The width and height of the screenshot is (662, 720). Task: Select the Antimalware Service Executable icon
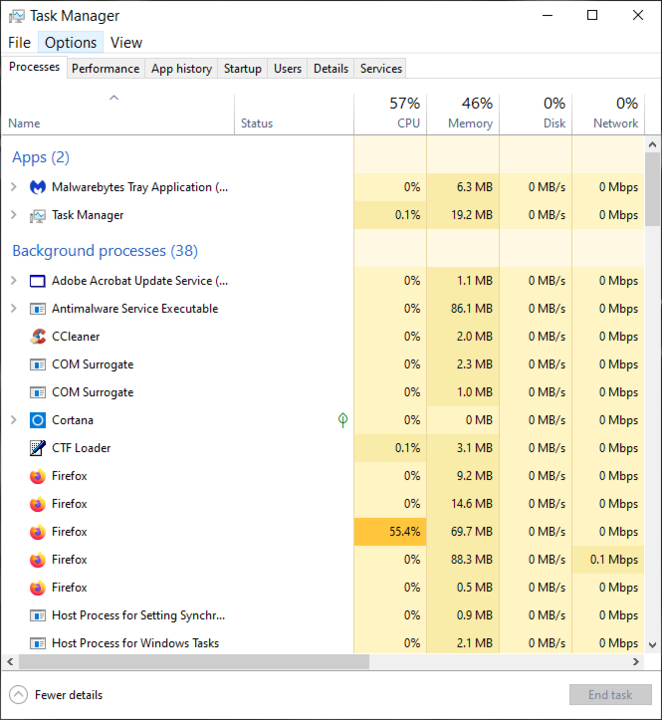(x=38, y=309)
